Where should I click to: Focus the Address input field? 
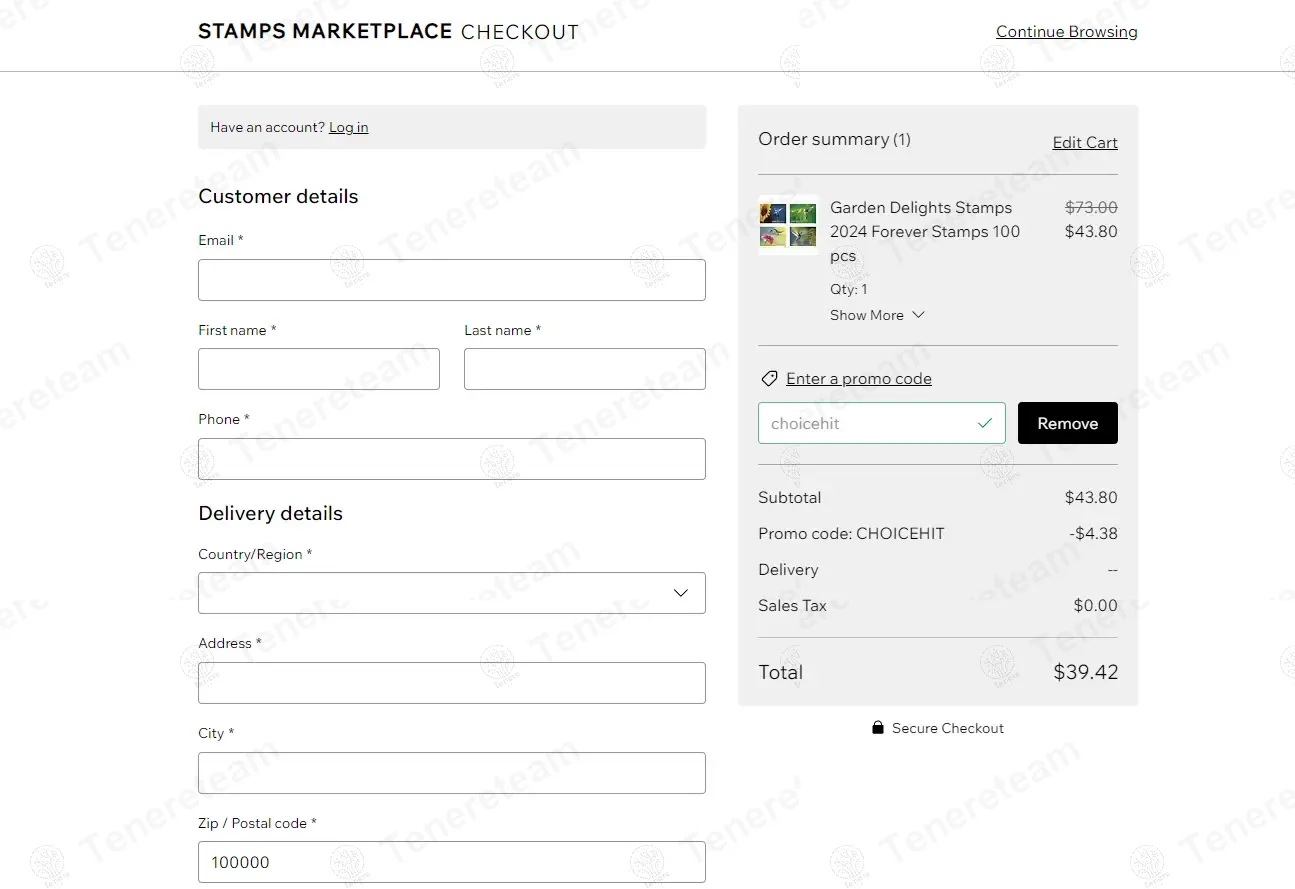pyautogui.click(x=452, y=683)
